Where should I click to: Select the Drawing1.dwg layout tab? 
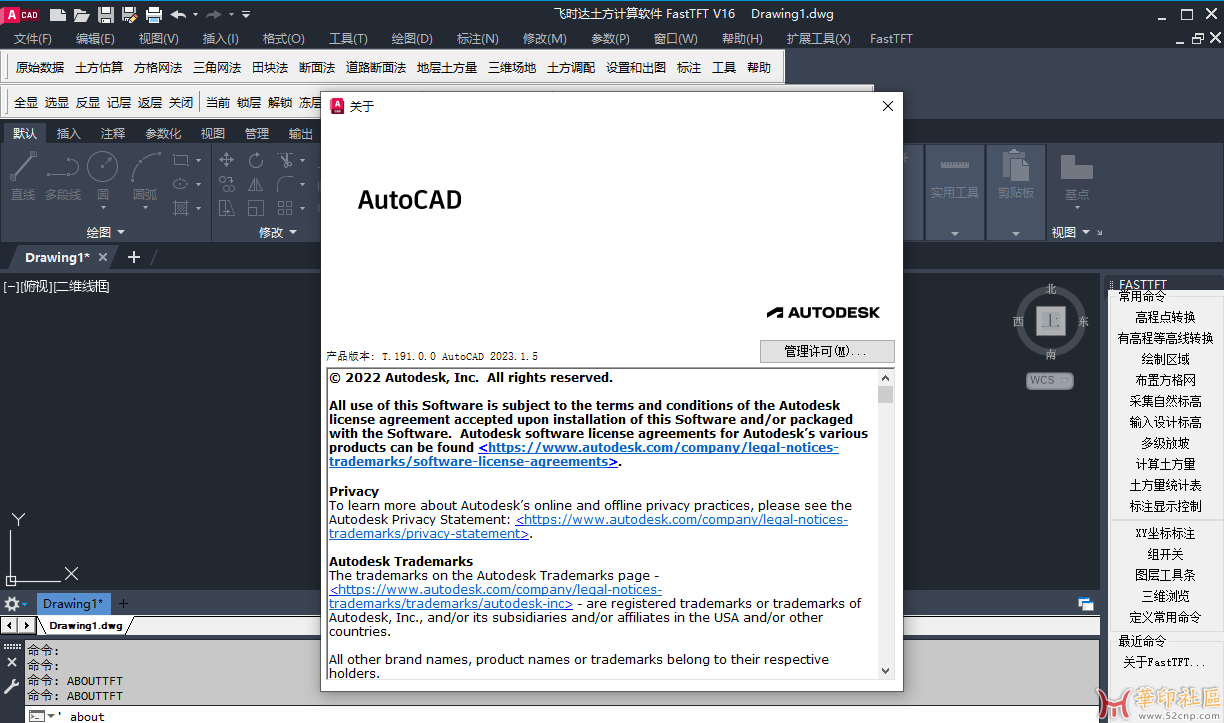pyautogui.click(x=86, y=626)
